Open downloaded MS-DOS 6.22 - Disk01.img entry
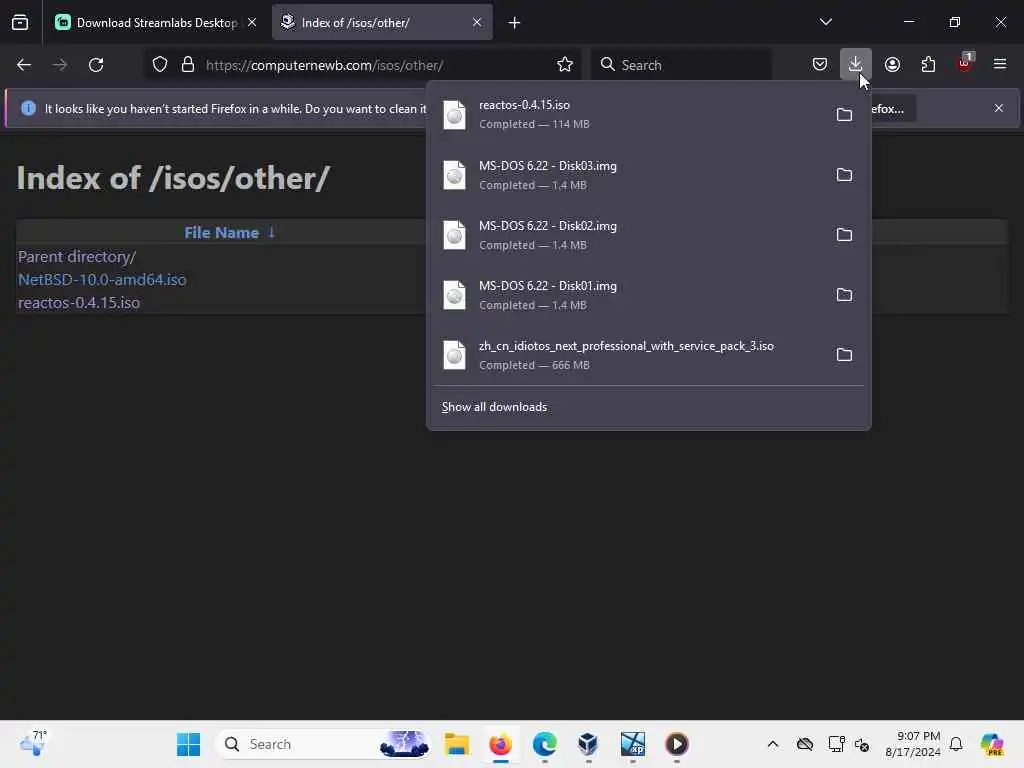 click(x=629, y=295)
